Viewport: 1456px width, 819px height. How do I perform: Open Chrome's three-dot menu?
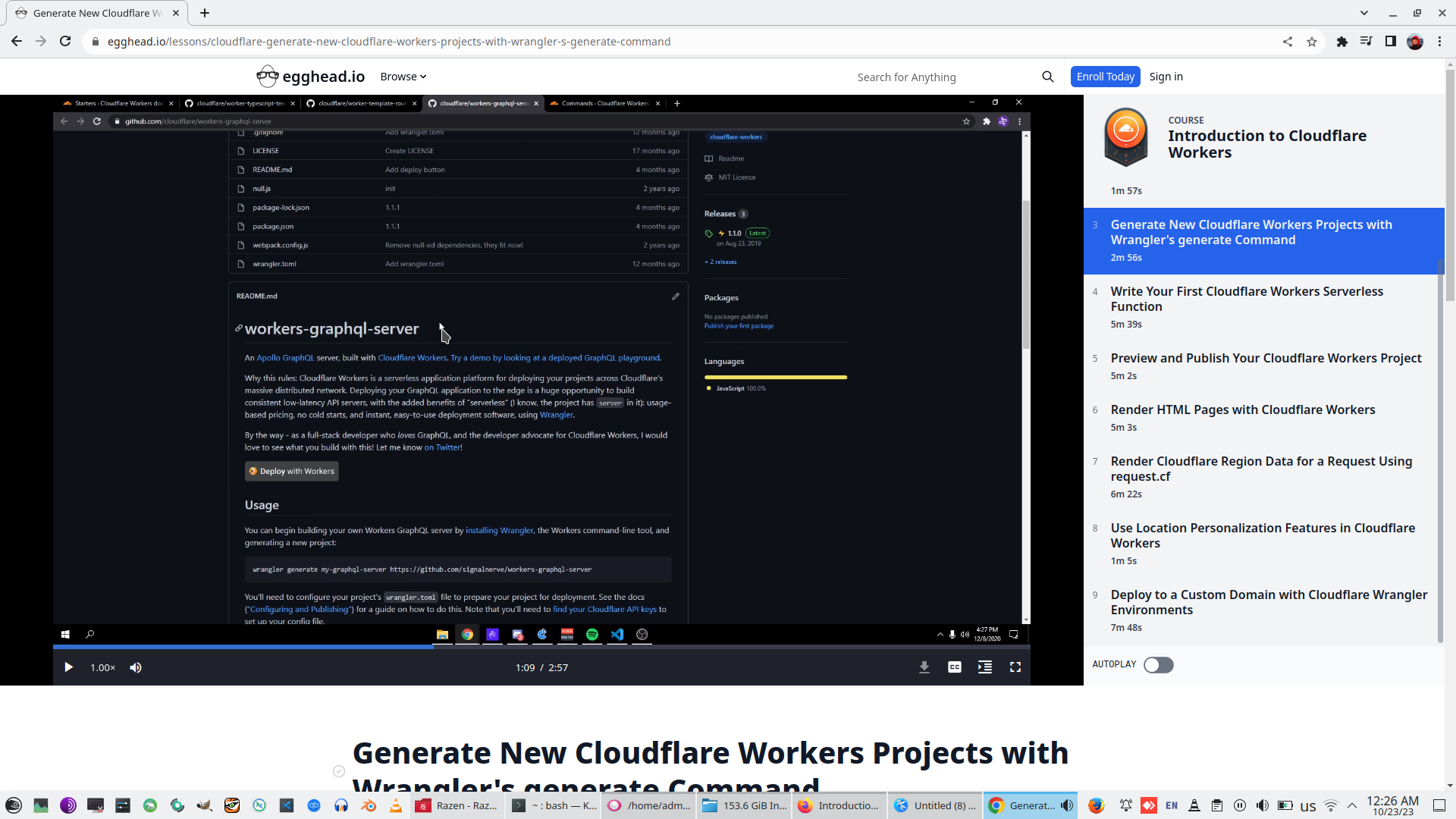coord(1440,42)
